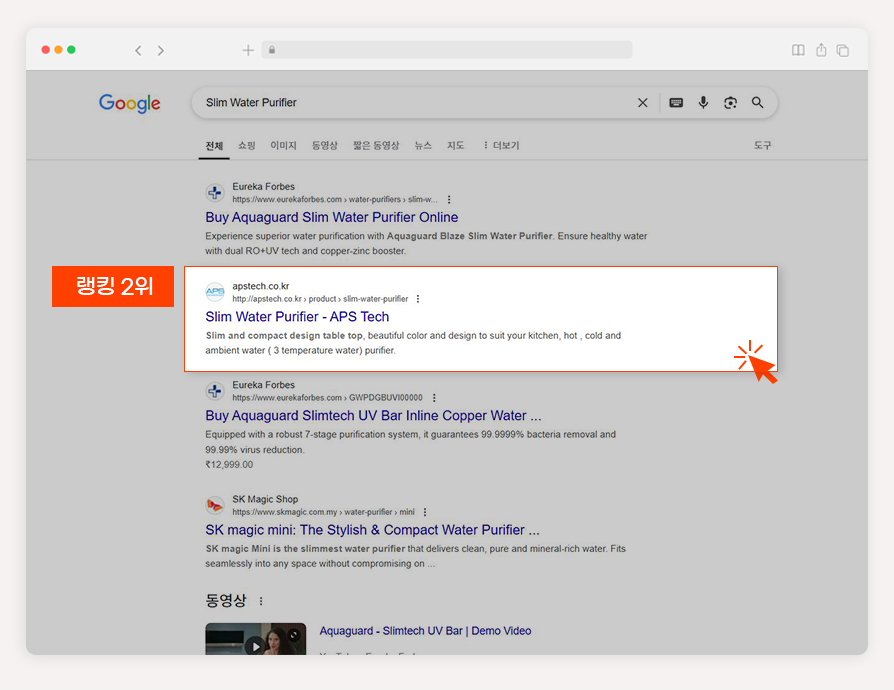
Task: Play the Aquaguard demo video thumbnail
Action: [x=255, y=639]
